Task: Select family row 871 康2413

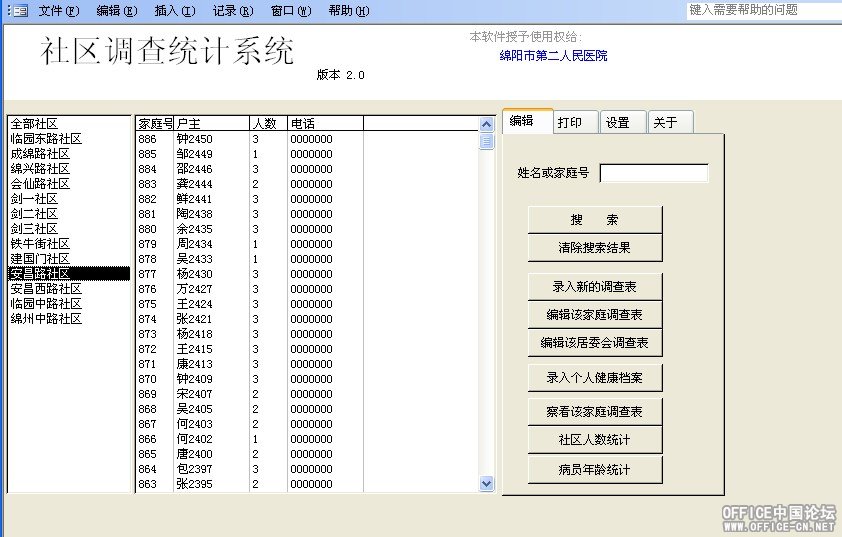Action: pos(307,364)
